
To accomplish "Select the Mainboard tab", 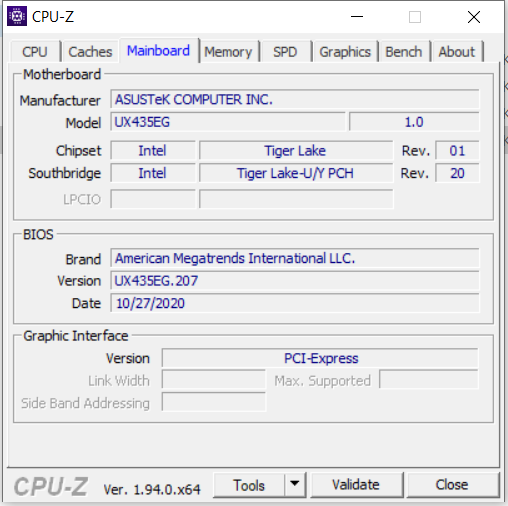I will [x=159, y=51].
